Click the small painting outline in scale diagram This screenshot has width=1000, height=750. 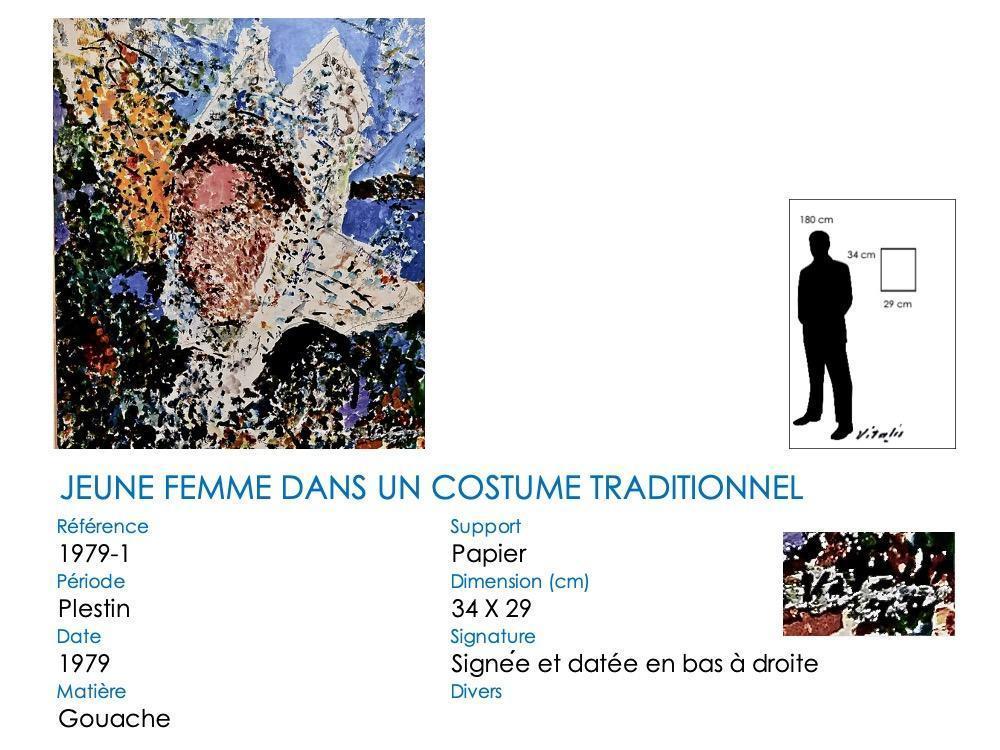pyautogui.click(x=898, y=270)
